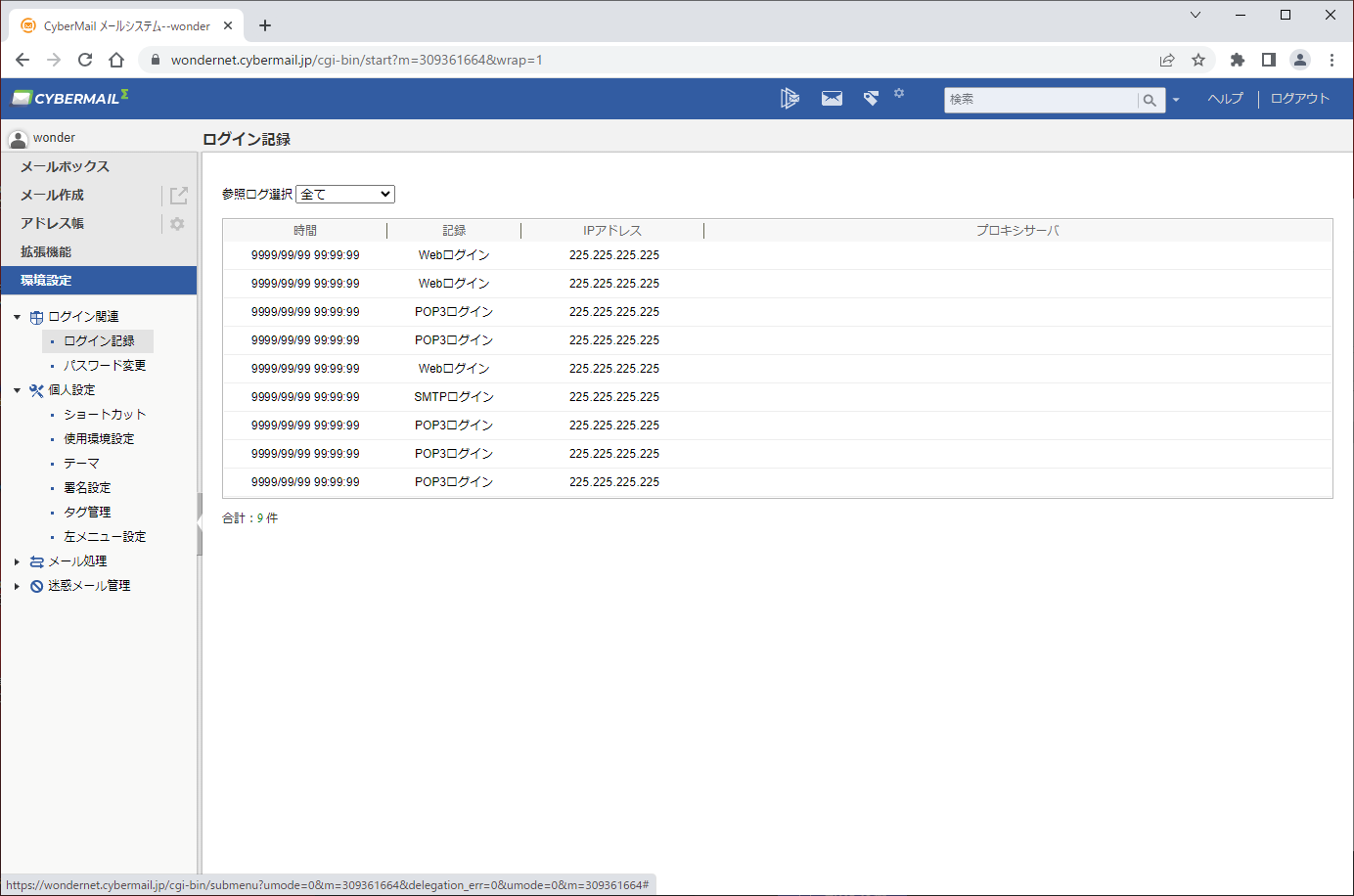The image size is (1354, 896).
Task: Open タグ管理 item
Action: coord(87,512)
